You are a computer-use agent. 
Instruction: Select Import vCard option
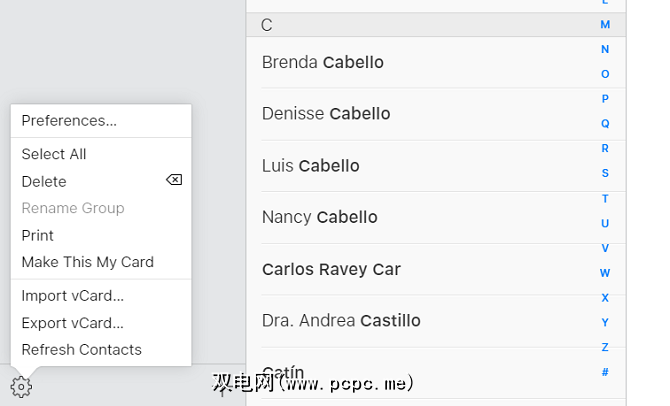click(73, 296)
